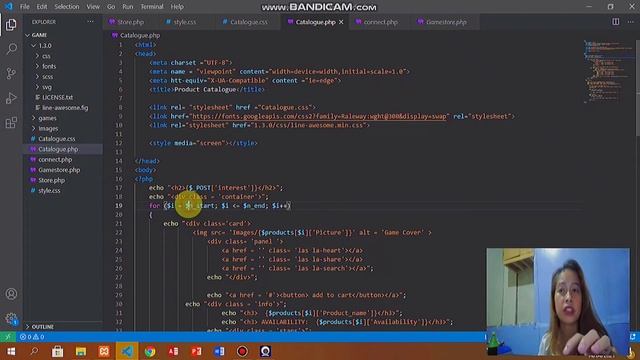Switch to the Gamestore.php tab
640x360 pixels.
[446, 22]
